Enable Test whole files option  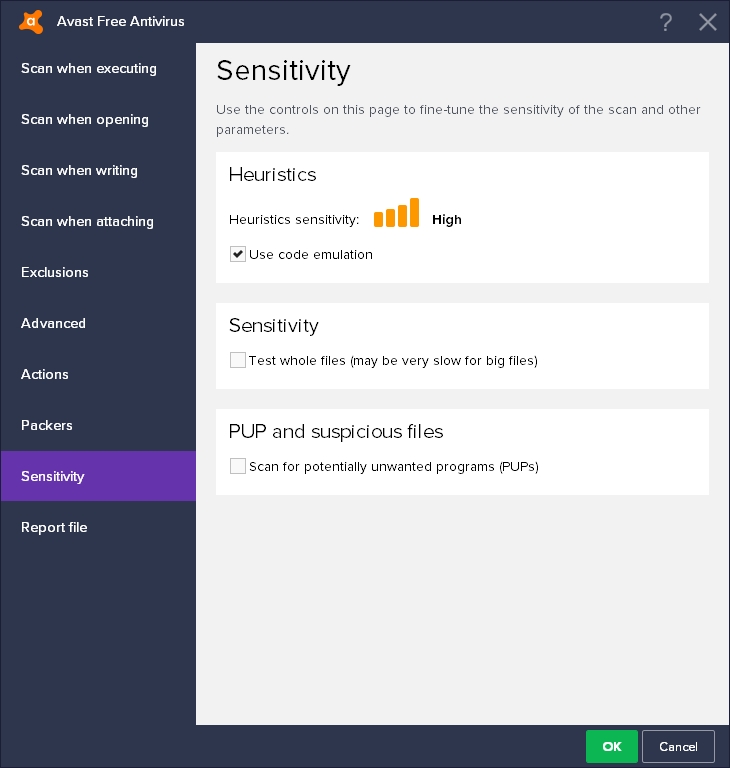pyautogui.click(x=238, y=360)
